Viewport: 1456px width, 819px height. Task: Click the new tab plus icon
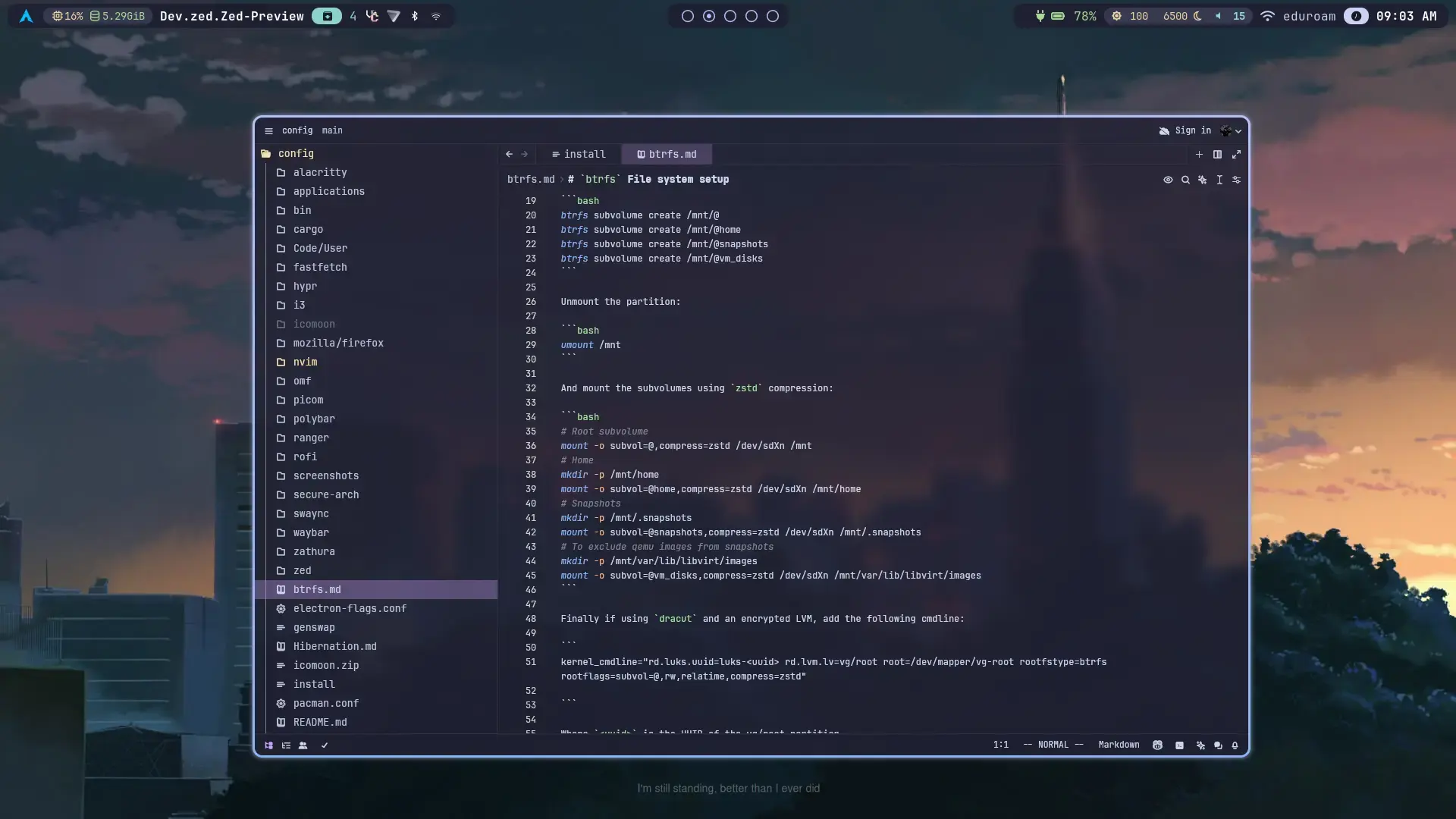1199,154
